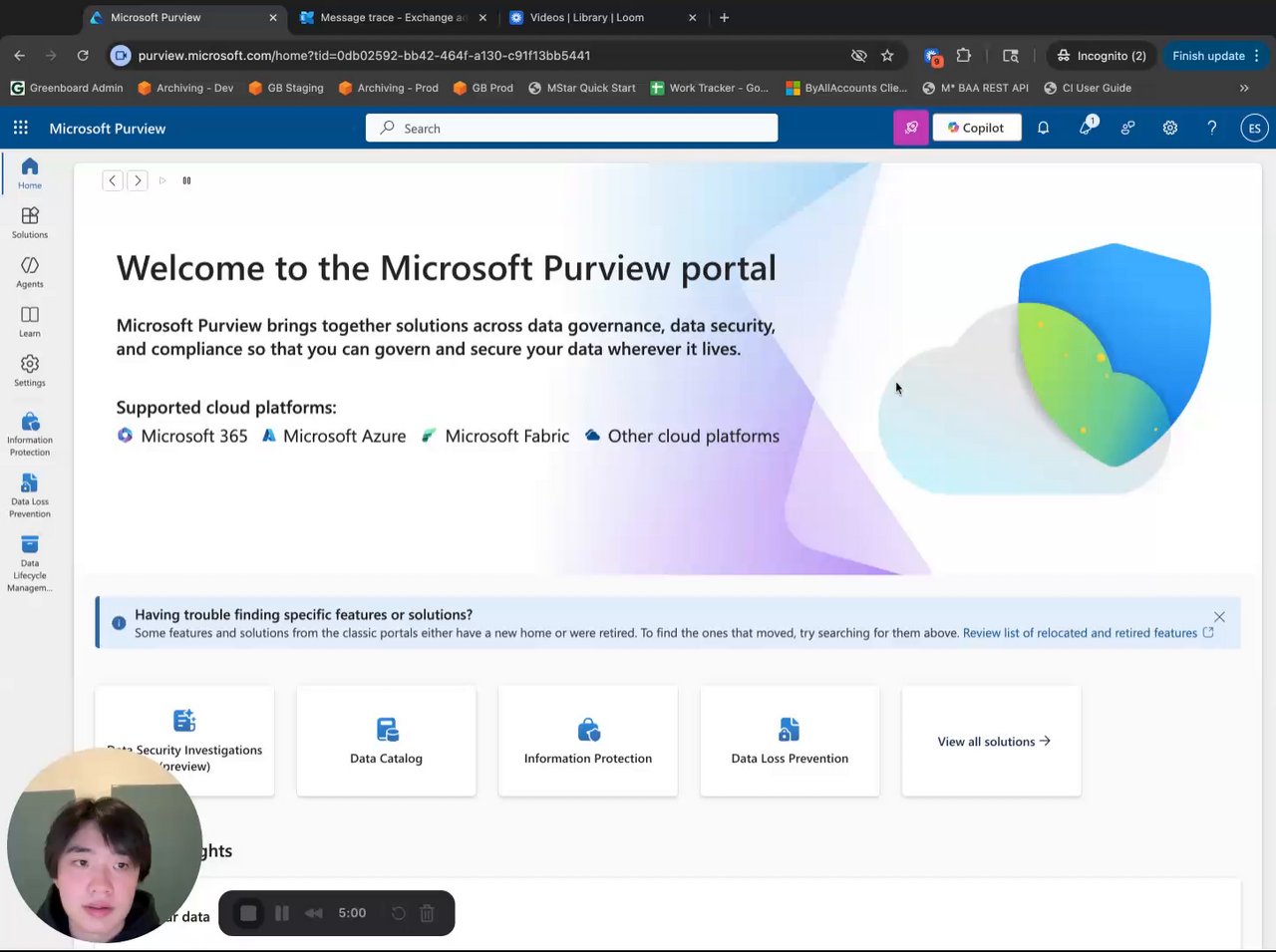Screen dimensions: 1276x952
Task: Click Finish update button
Action: pyautogui.click(x=1215, y=56)
